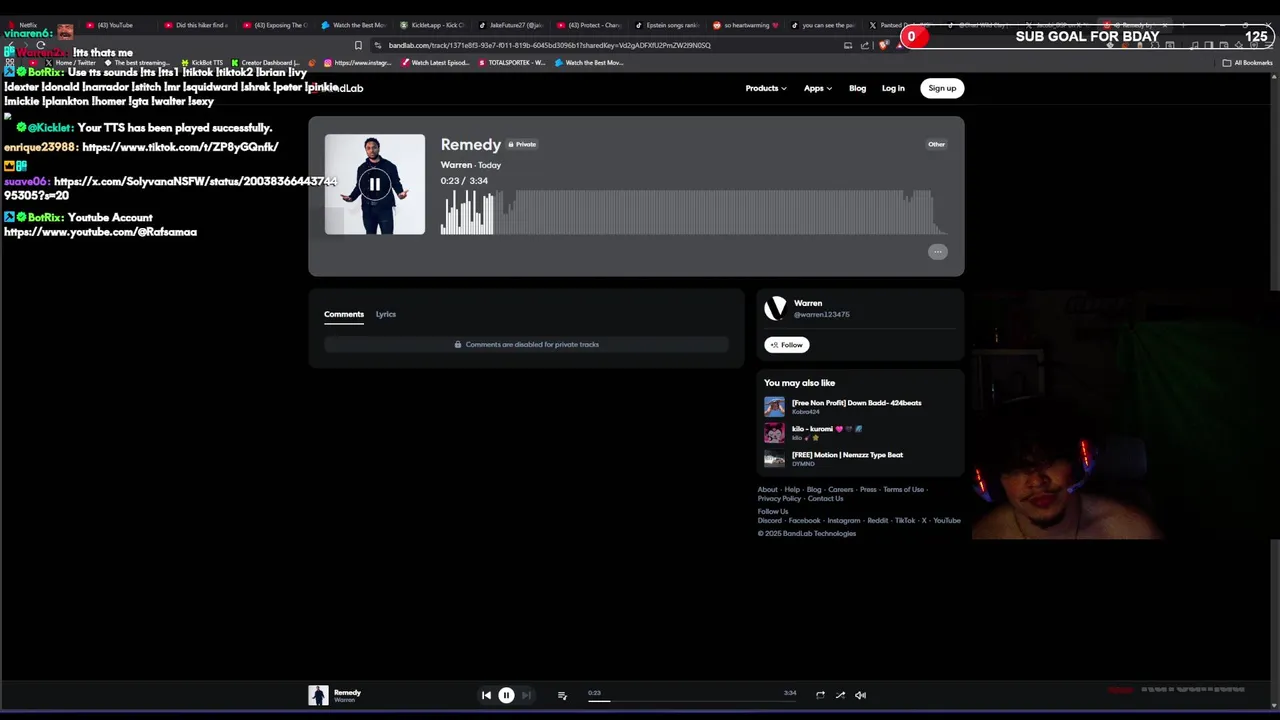Open the @warren123475 profile handle
The image size is (1280, 720).
(x=822, y=315)
